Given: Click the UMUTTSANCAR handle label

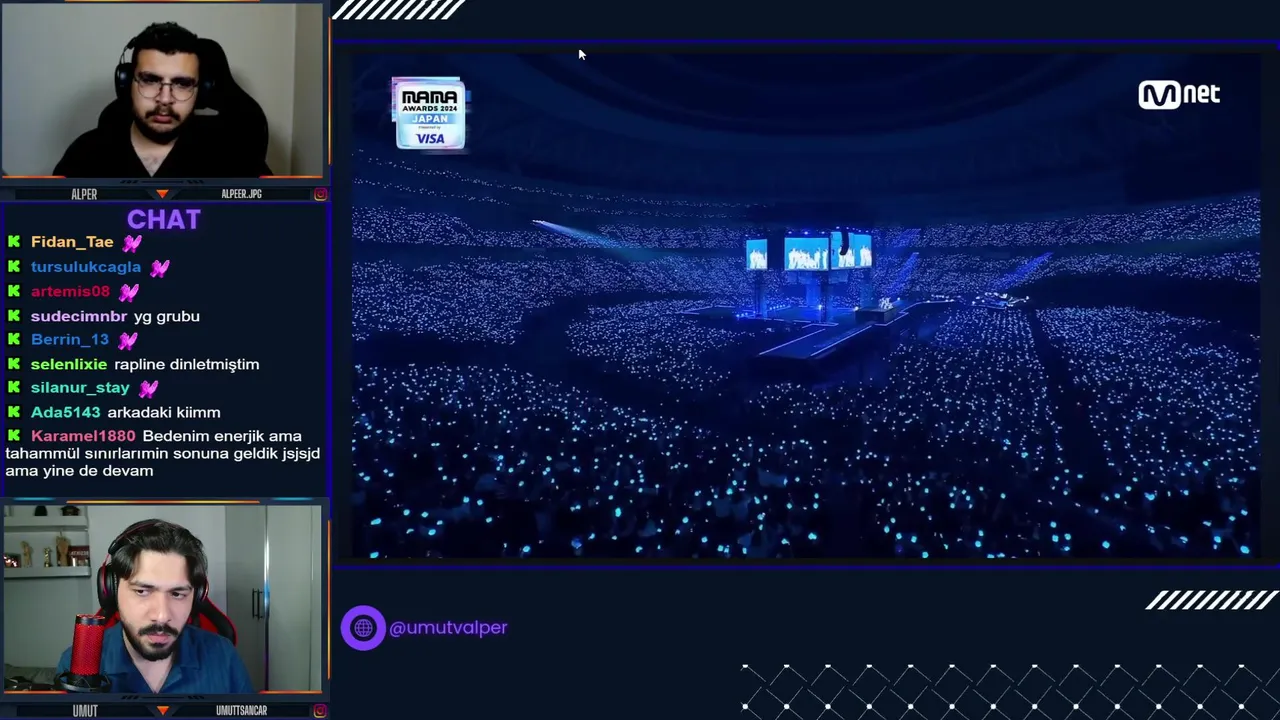Looking at the screenshot, I should (241, 711).
